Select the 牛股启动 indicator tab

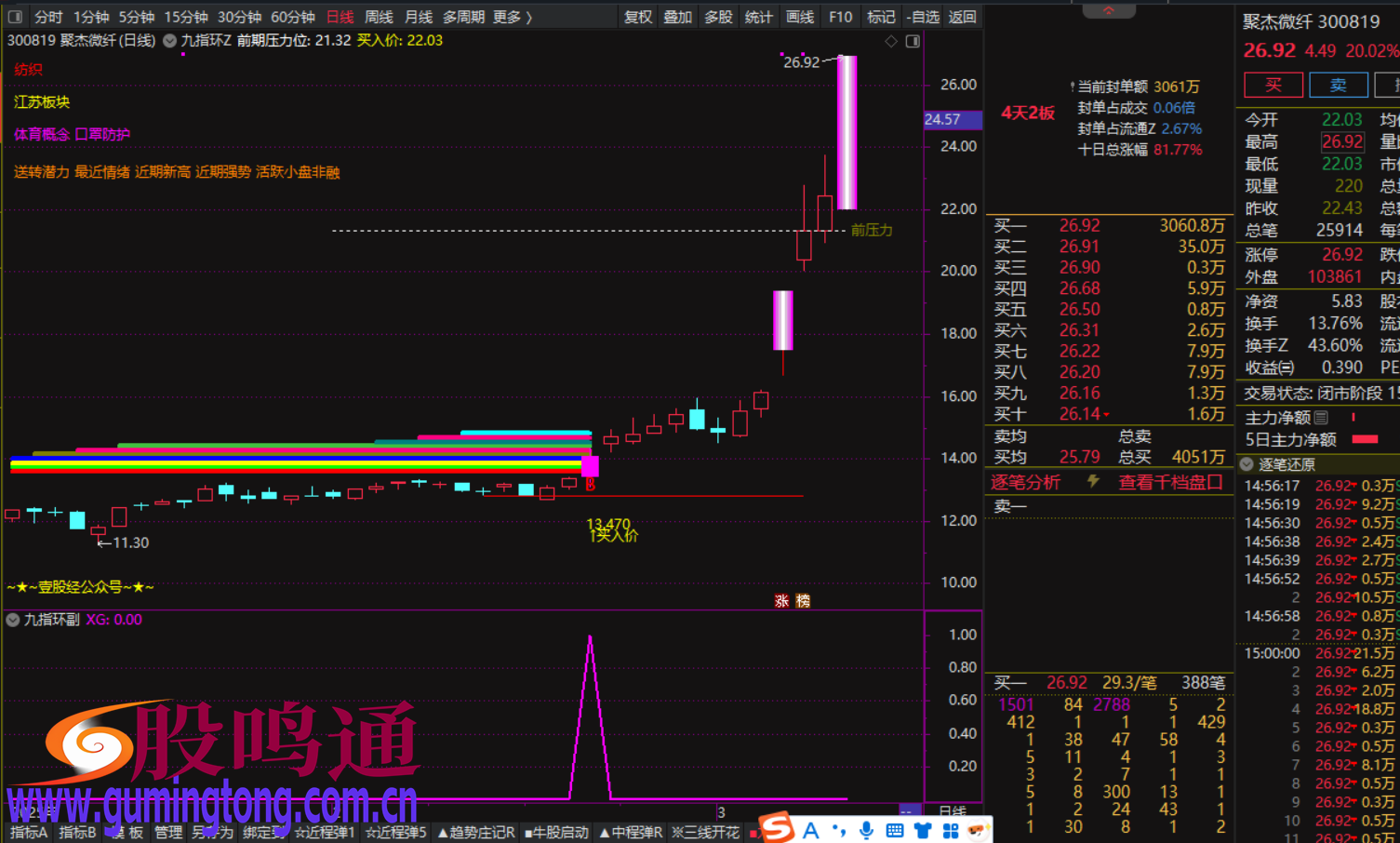pos(557,832)
